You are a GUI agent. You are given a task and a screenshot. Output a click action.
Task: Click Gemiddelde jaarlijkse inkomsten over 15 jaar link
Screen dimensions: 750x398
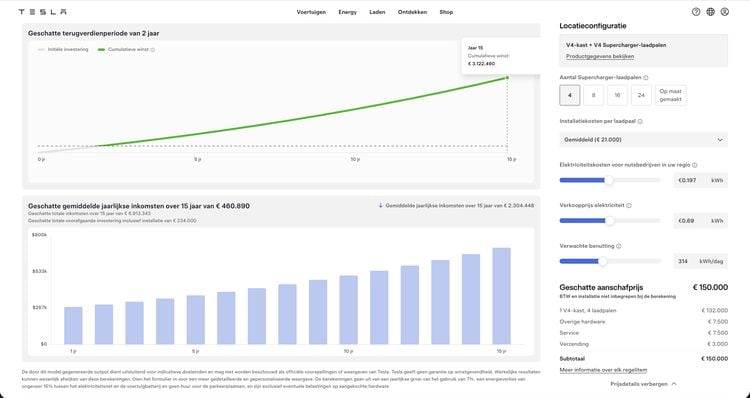coord(460,206)
